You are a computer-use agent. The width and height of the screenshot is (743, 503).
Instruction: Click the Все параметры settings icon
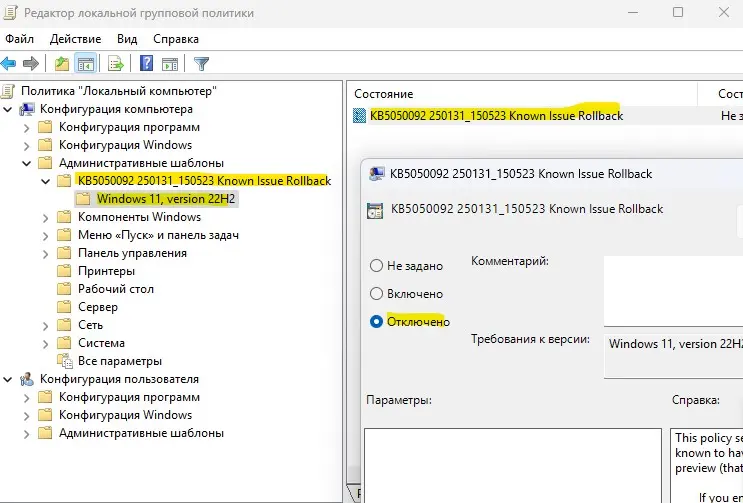tap(64, 361)
